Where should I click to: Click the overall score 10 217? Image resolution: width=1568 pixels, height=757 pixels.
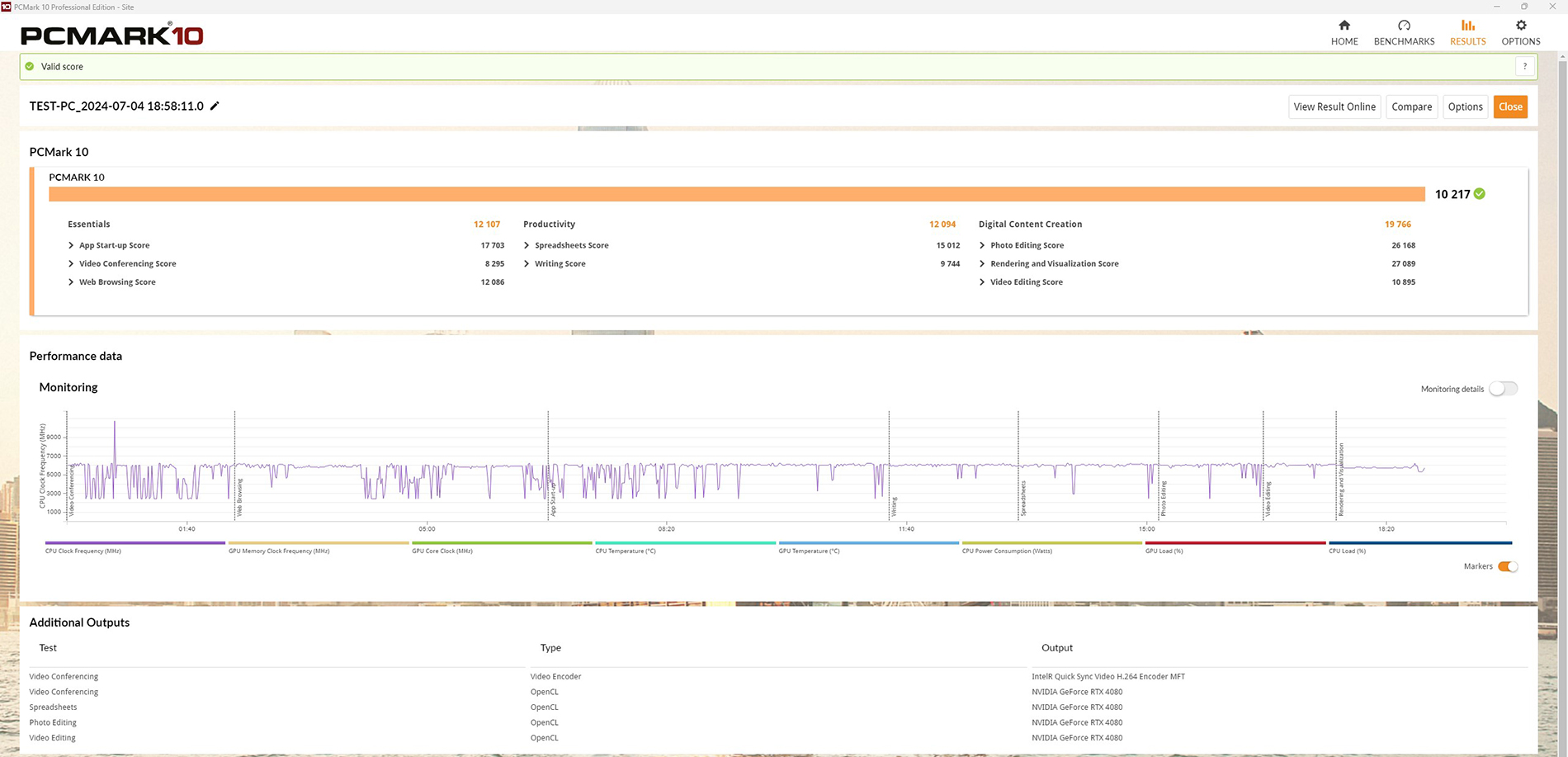[1452, 194]
